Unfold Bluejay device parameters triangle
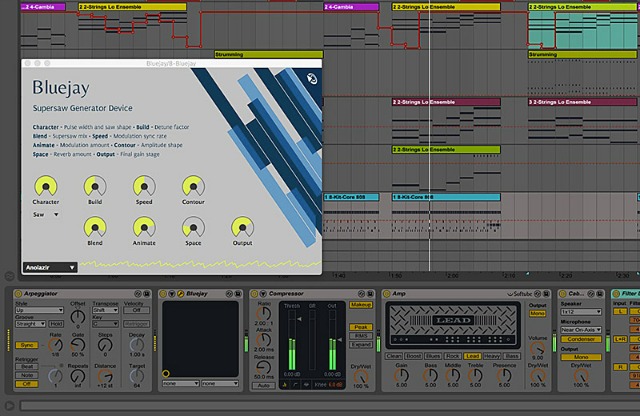The height and width of the screenshot is (416, 640). [172, 294]
